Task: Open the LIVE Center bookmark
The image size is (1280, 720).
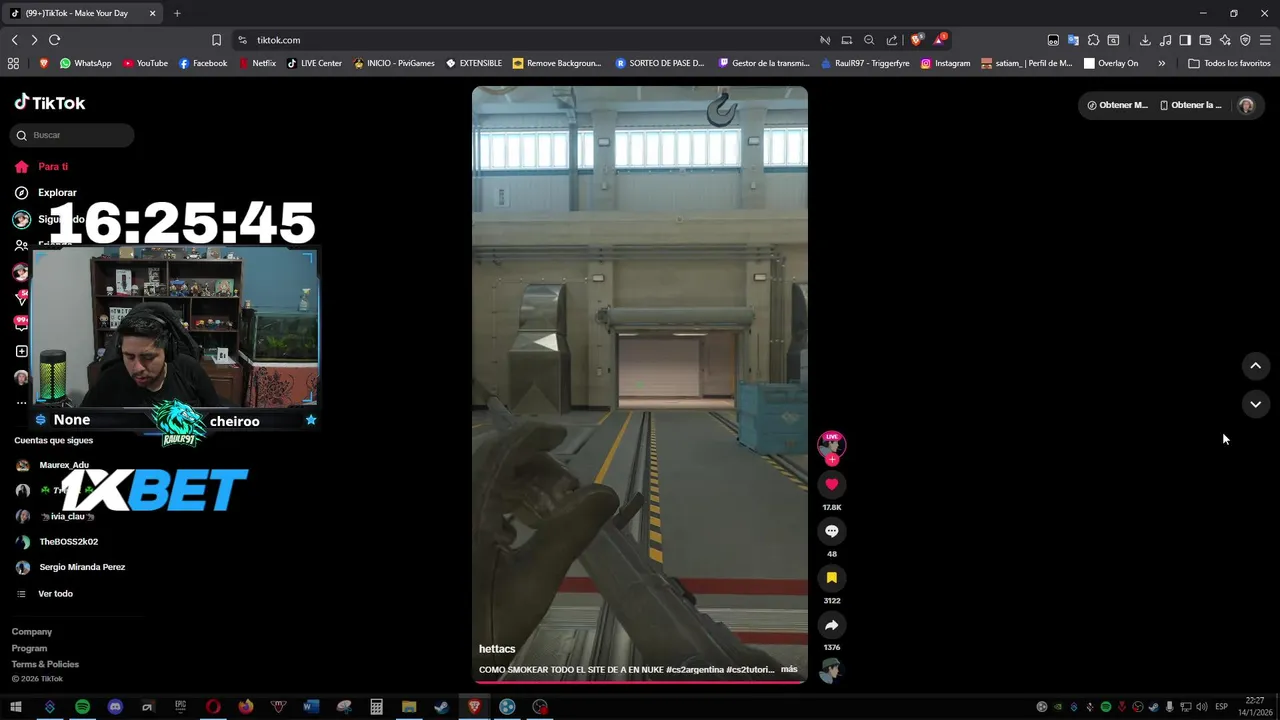Action: [x=314, y=63]
